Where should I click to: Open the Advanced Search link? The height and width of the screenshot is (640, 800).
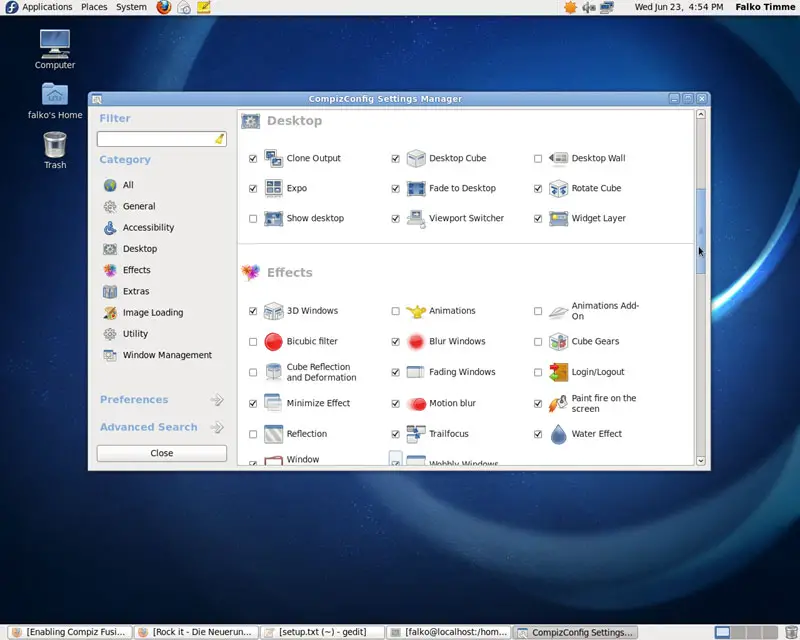pos(148,427)
